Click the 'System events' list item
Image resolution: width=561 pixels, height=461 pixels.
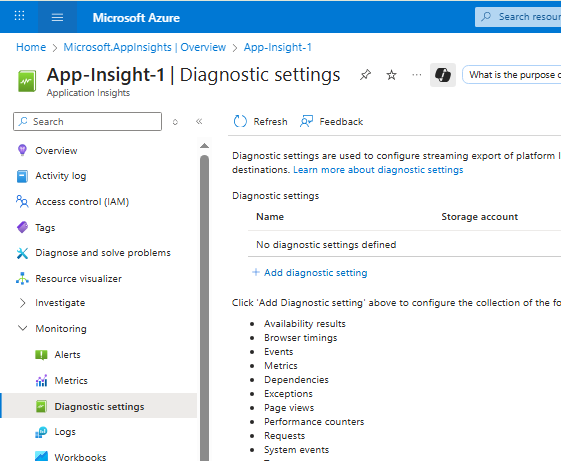click(296, 450)
